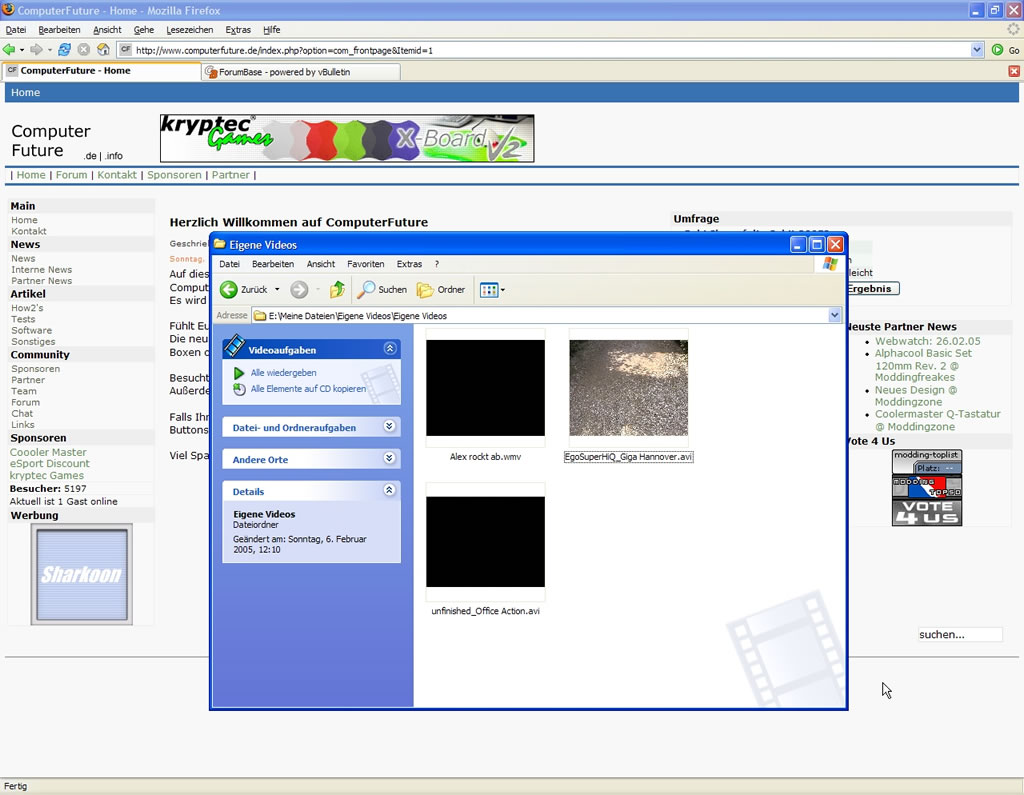Click suchen... search field
This screenshot has width=1024, height=795.
(959, 634)
